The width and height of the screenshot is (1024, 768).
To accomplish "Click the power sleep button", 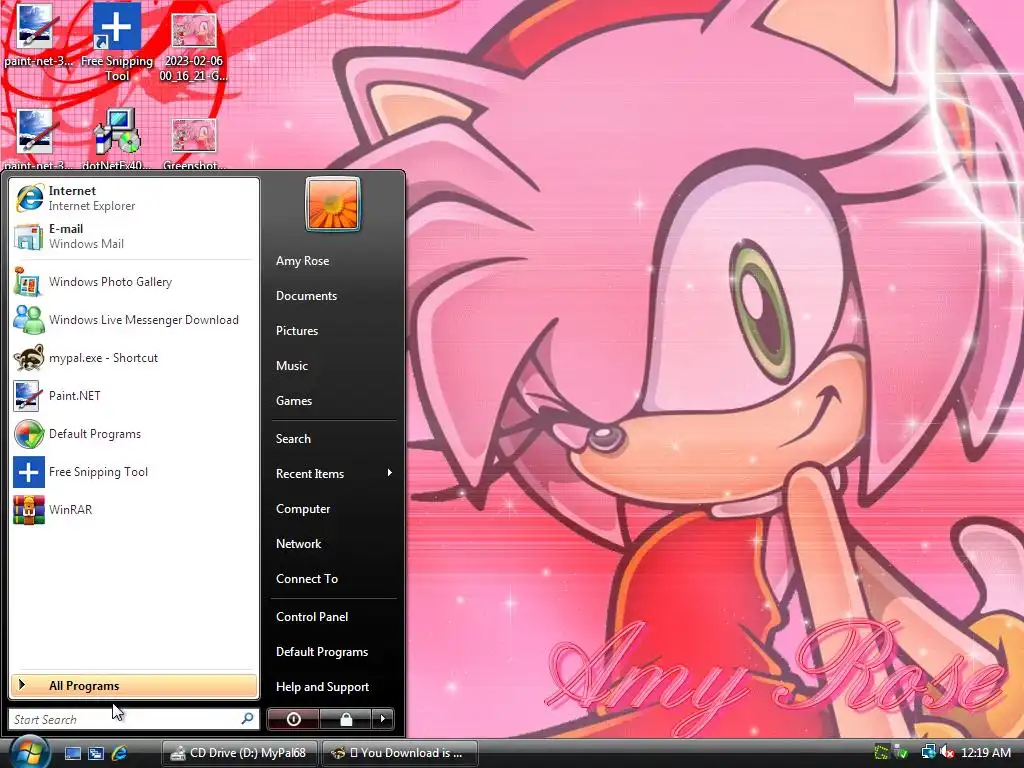I will tap(293, 719).
